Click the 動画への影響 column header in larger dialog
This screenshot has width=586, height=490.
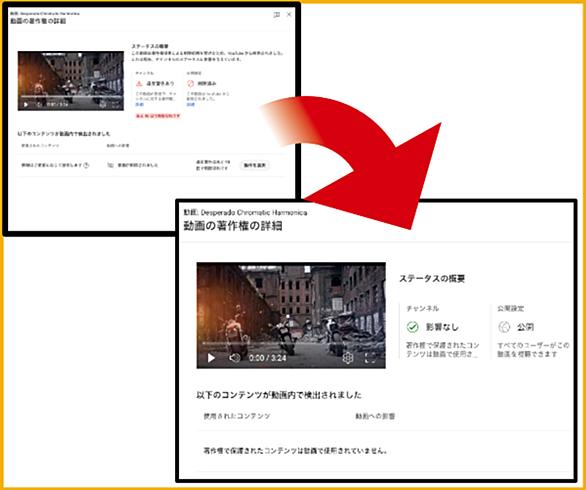coord(375,416)
